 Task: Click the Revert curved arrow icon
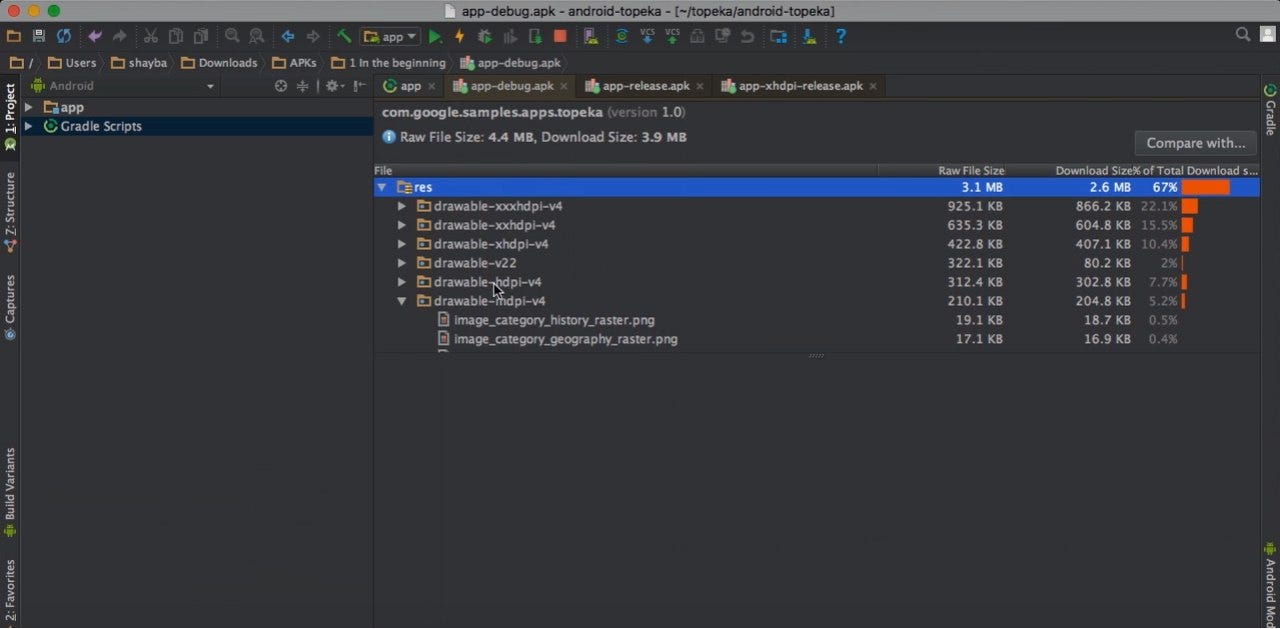[747, 36]
